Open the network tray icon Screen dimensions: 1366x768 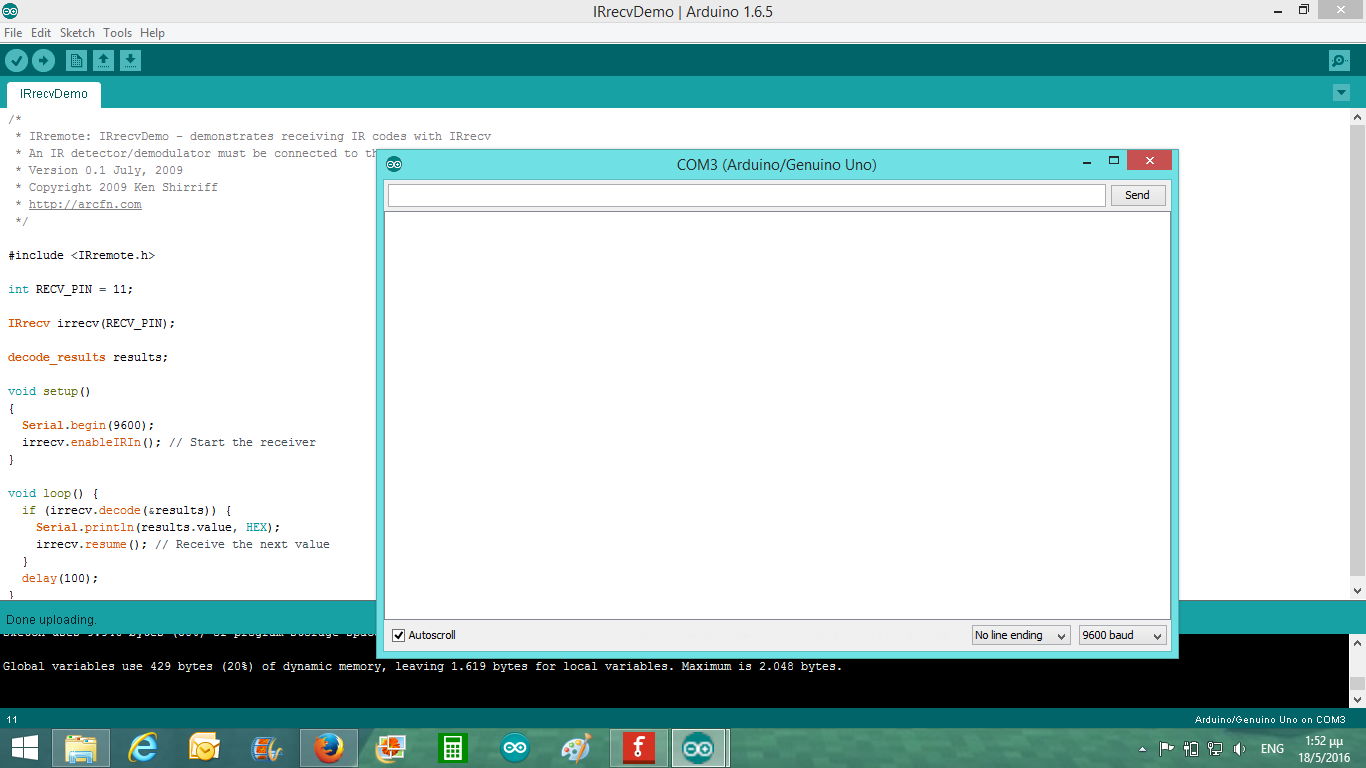1215,748
